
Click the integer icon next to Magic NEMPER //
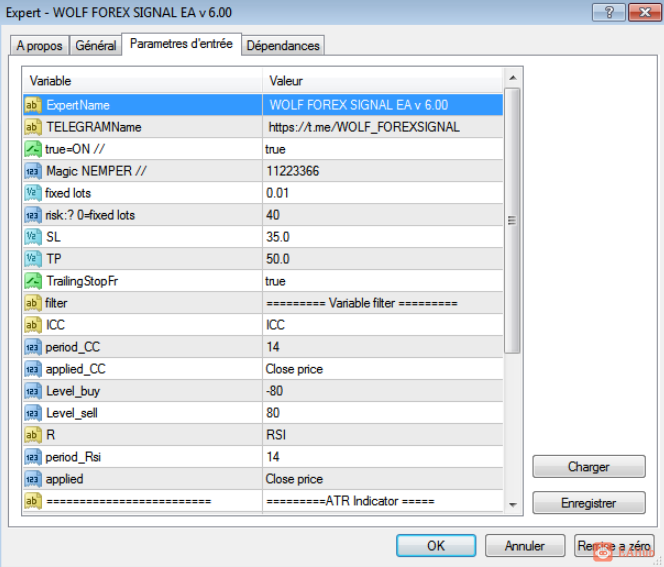point(33,171)
